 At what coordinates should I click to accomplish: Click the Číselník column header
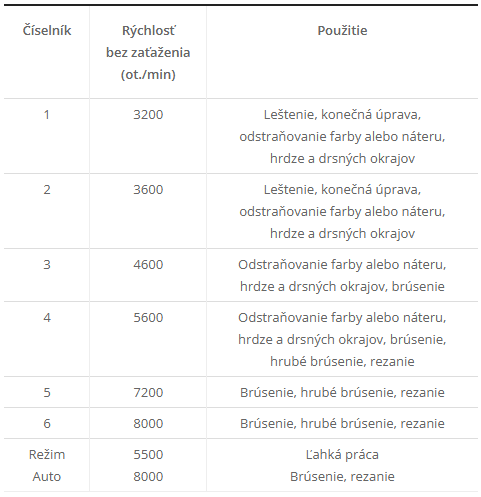(x=47, y=31)
